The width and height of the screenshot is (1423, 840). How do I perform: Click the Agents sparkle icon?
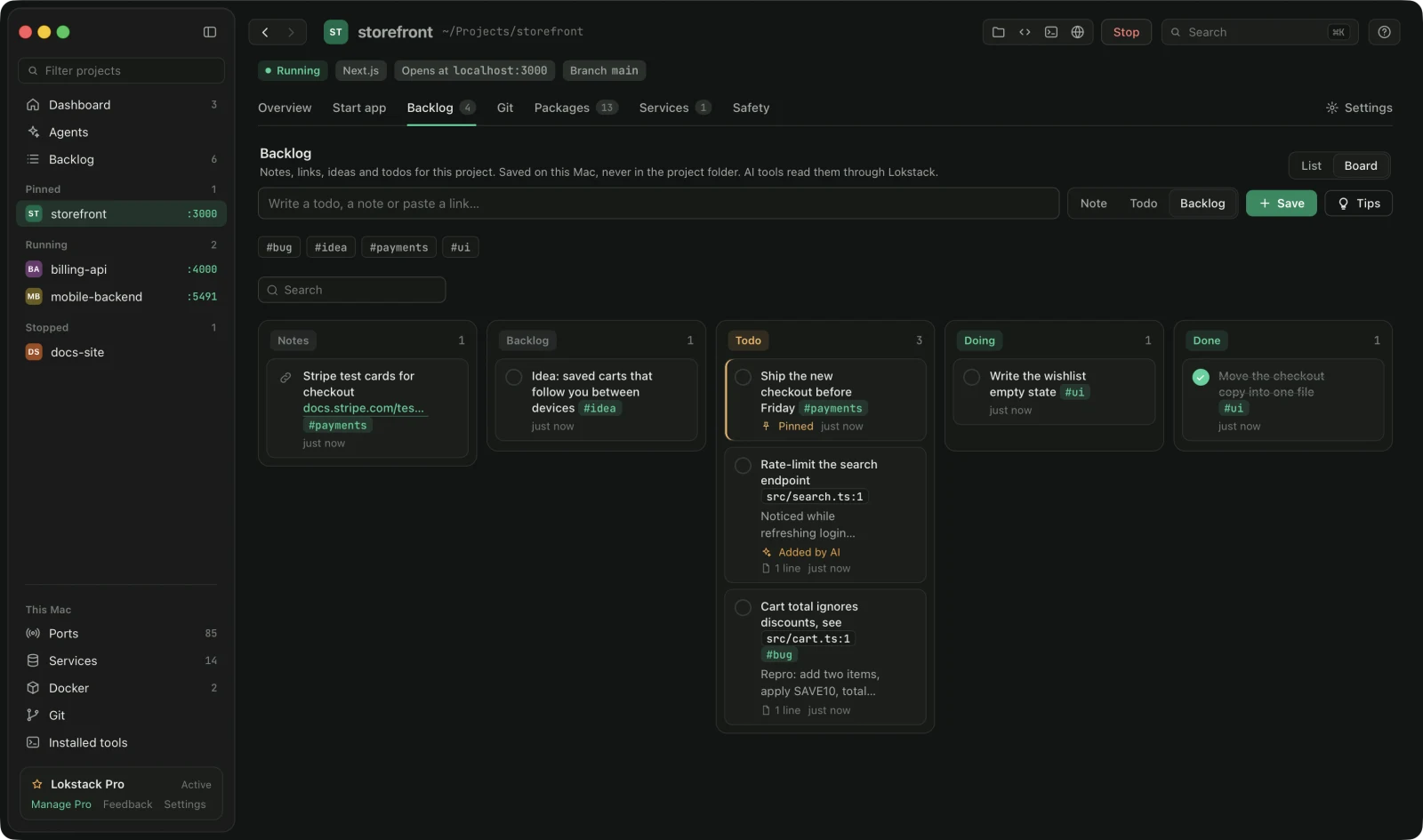(33, 132)
